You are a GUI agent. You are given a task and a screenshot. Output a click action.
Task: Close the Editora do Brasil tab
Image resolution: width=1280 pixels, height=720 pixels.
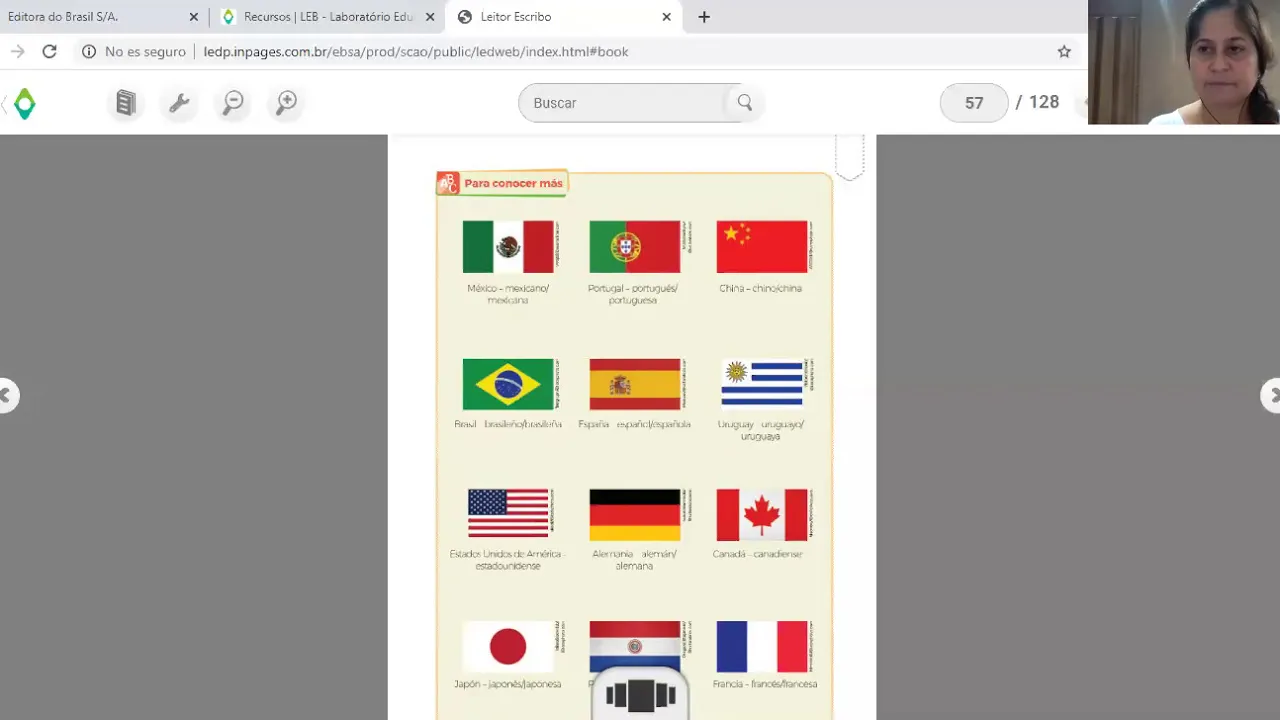(x=194, y=17)
